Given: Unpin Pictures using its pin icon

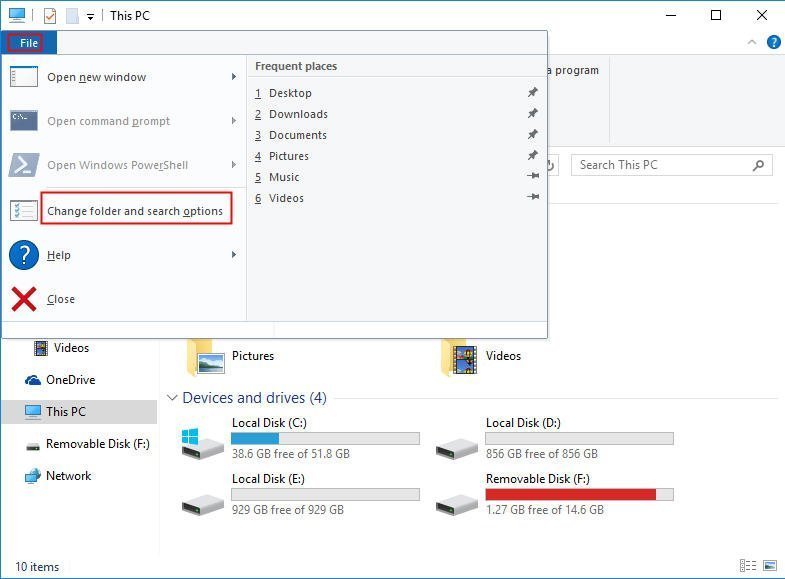Looking at the screenshot, I should [533, 155].
